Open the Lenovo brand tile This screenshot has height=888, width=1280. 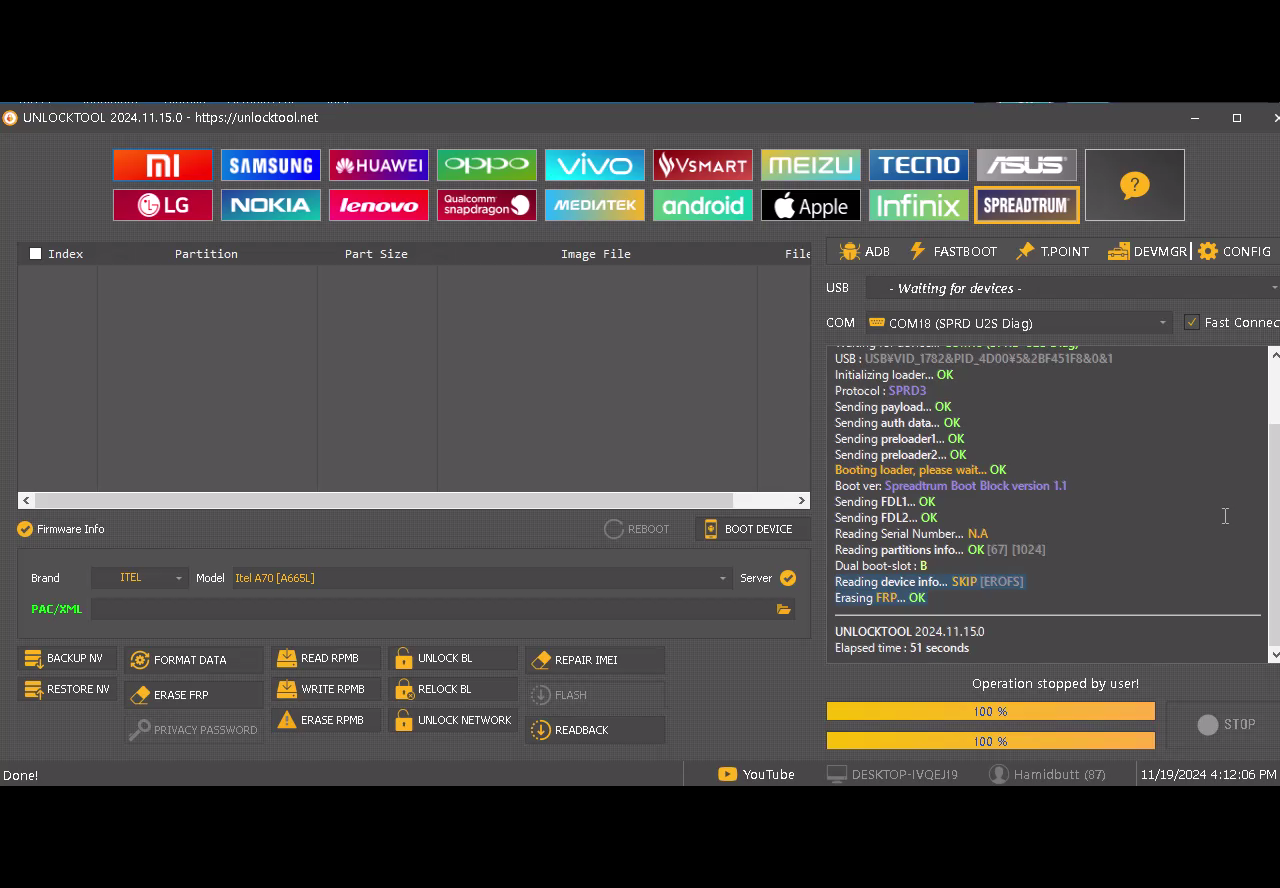pos(378,205)
